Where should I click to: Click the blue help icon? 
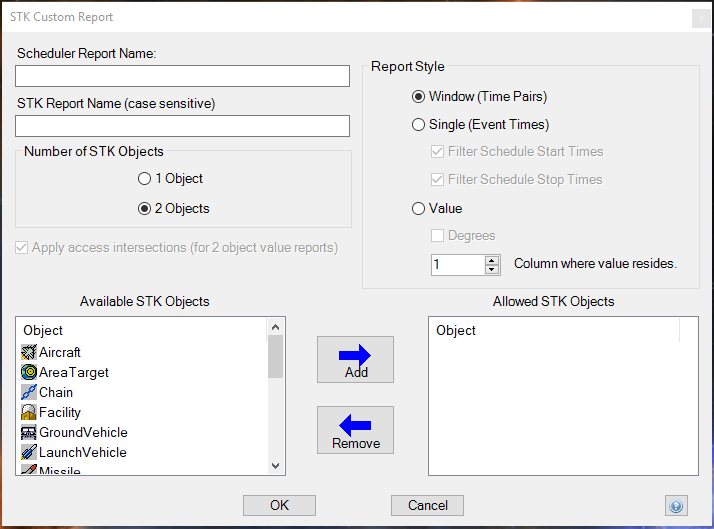676,506
